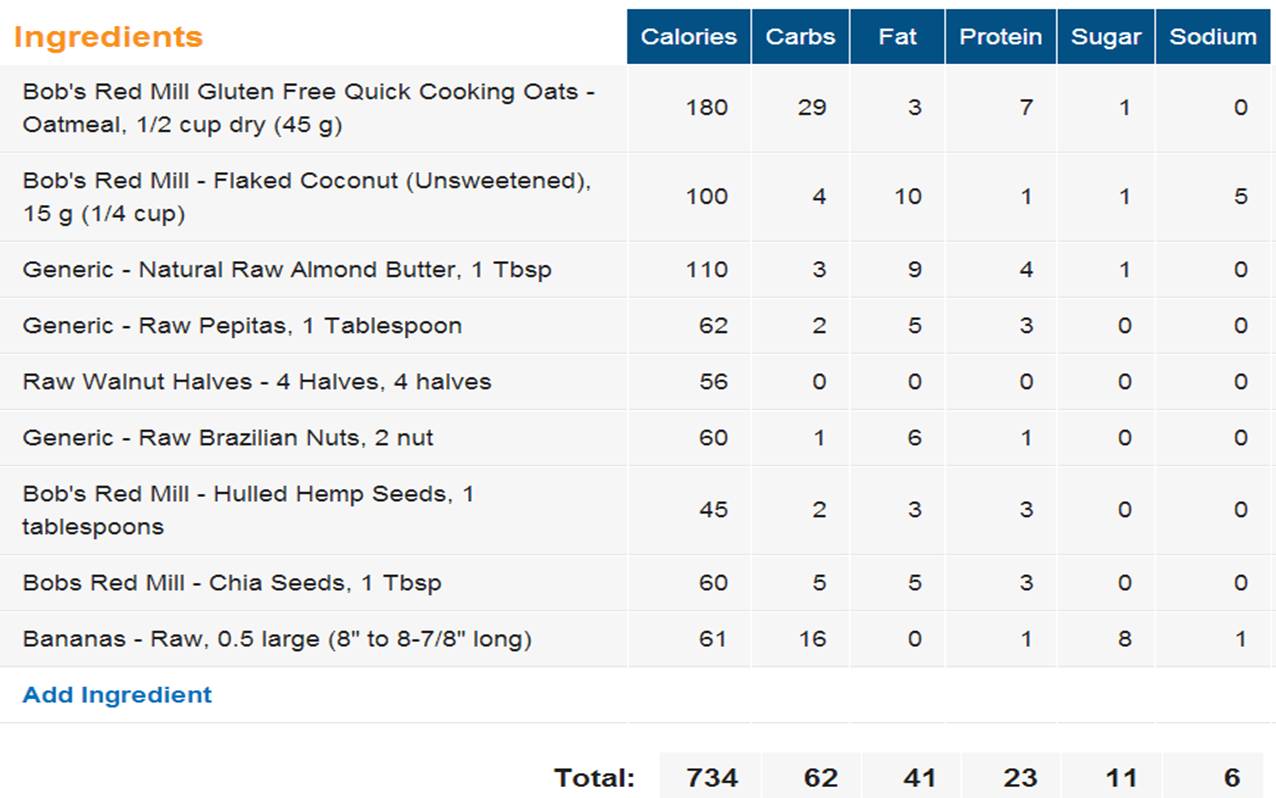Click the Raw Walnut Halves ingredient
The width and height of the screenshot is (1276, 798).
(257, 382)
